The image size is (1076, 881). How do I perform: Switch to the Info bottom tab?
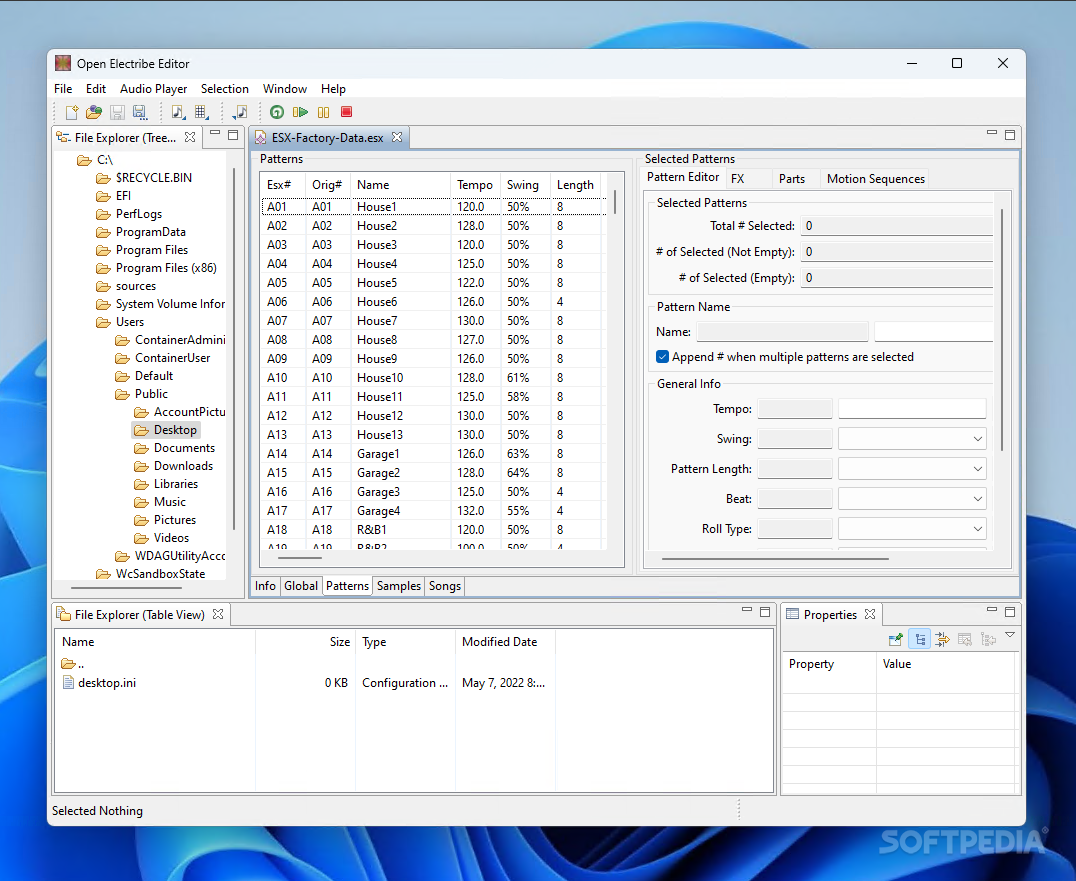pyautogui.click(x=265, y=586)
